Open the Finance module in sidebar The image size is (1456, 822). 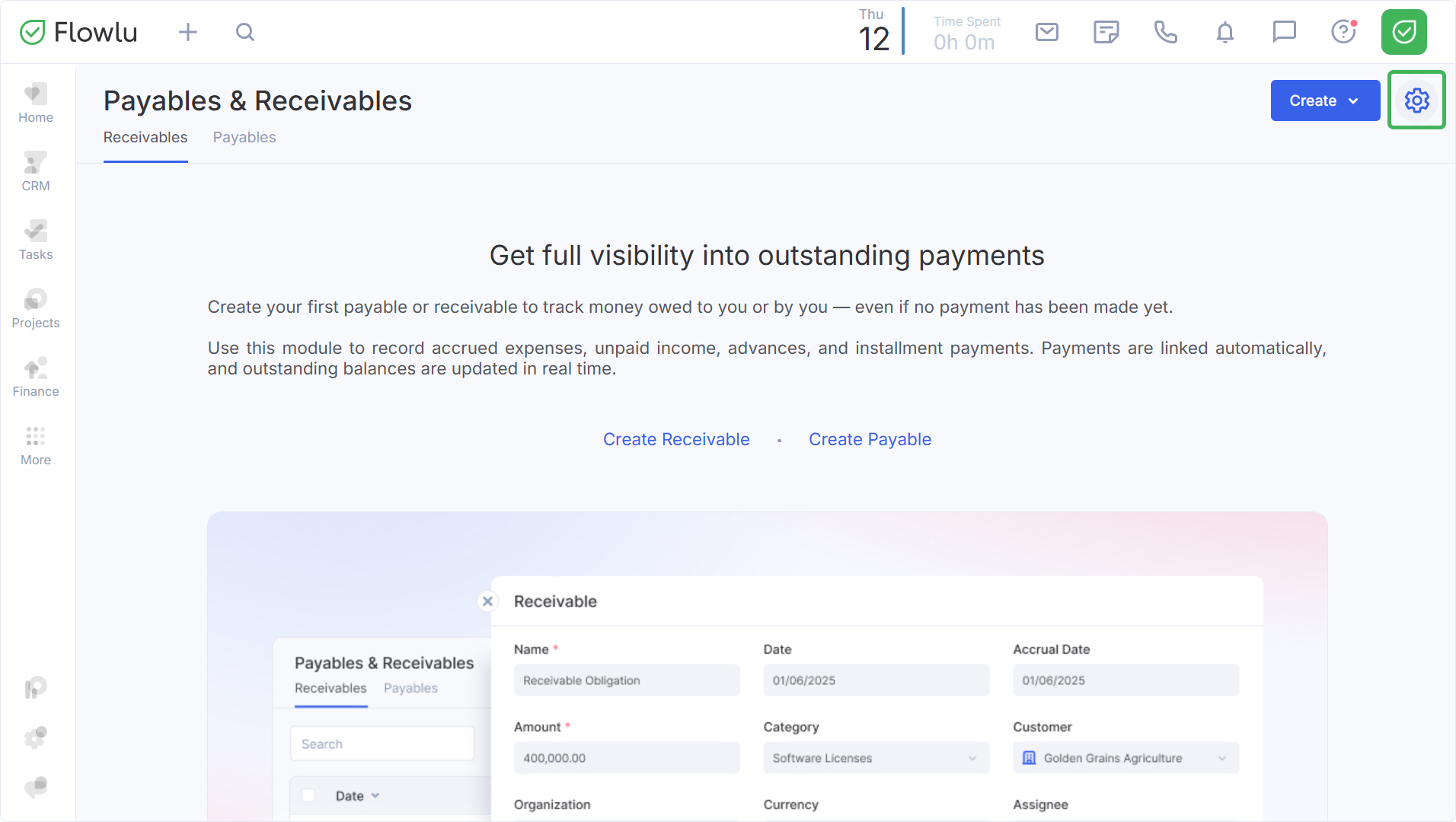[x=36, y=378]
